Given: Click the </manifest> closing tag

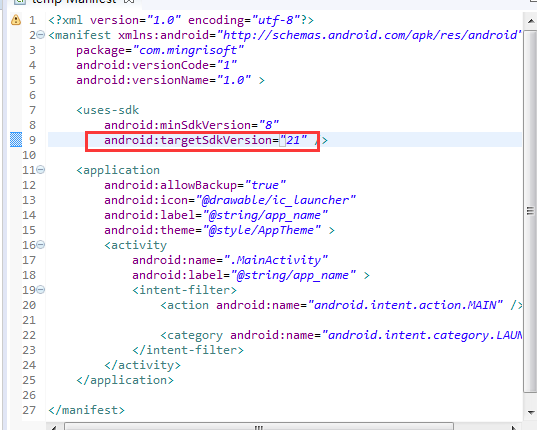Looking at the screenshot, I should [x=87, y=410].
